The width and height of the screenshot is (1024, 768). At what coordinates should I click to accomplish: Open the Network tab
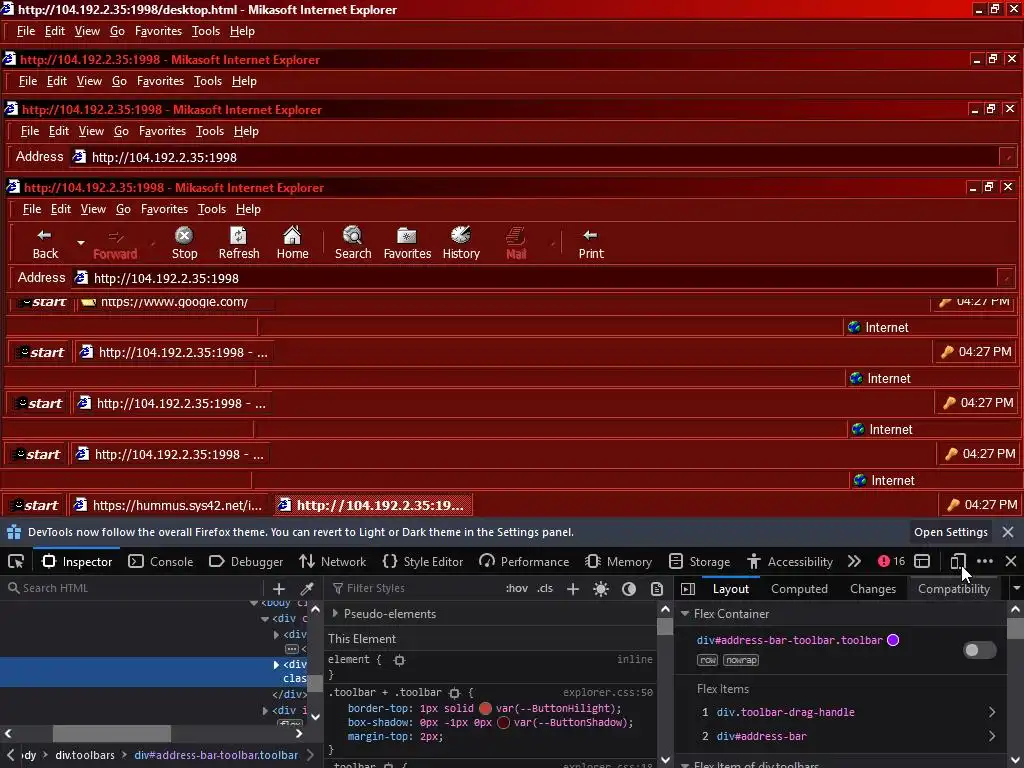coord(332,562)
